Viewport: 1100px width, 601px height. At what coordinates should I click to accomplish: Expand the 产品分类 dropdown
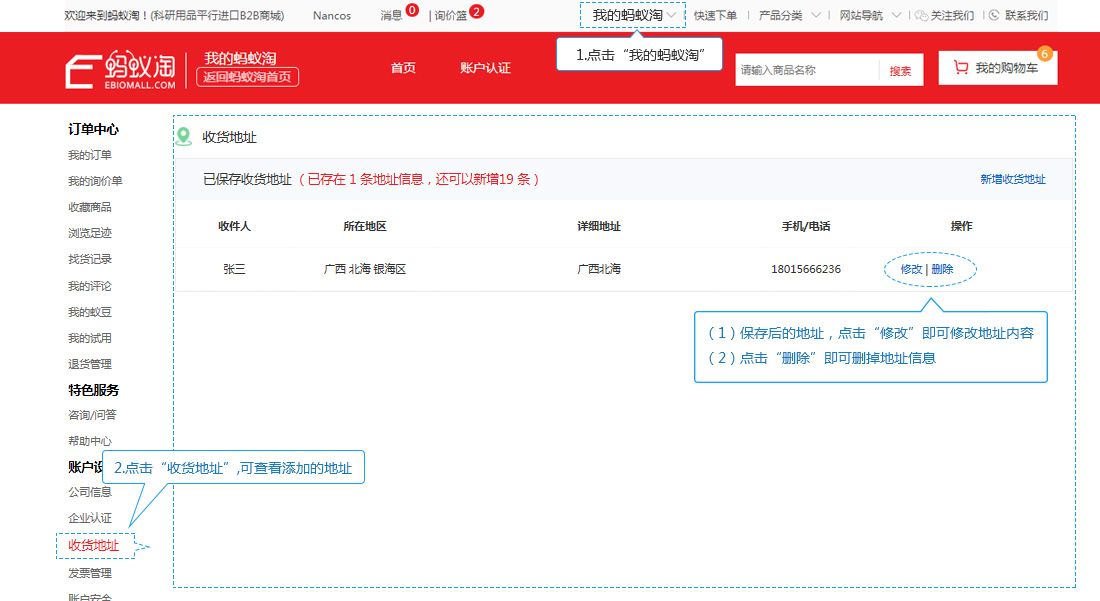(789, 15)
